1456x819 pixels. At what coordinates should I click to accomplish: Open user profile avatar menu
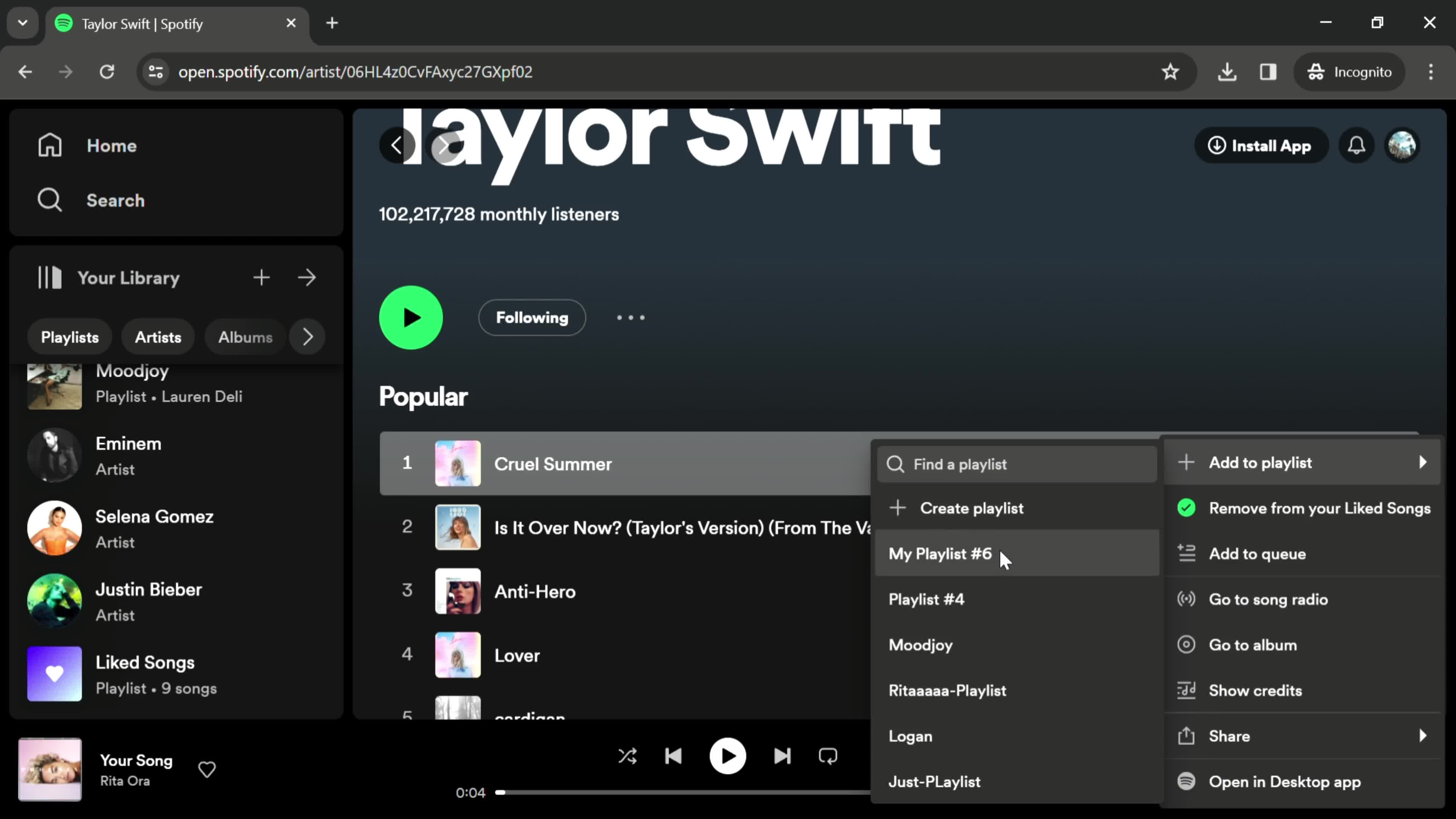tap(1402, 146)
